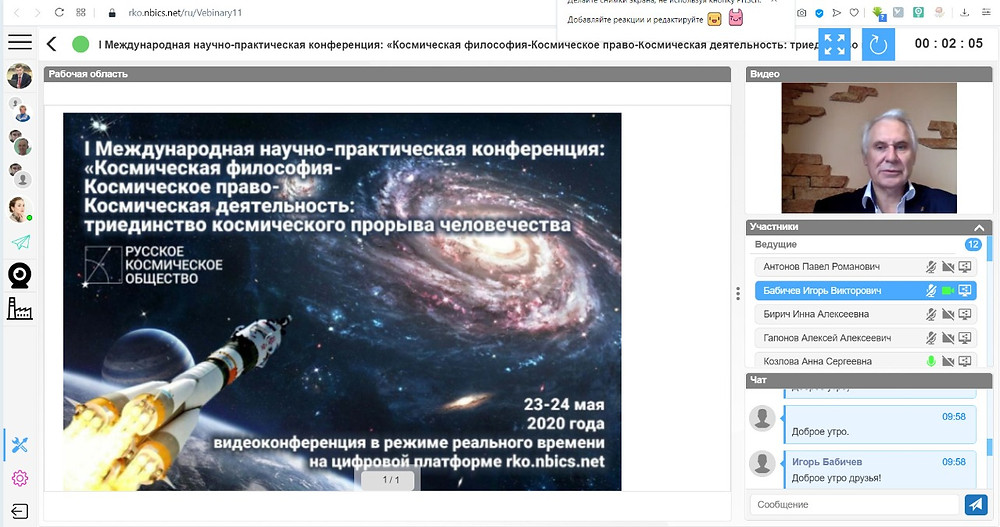Click the site lock padlock icon
The image size is (1000, 527).
point(112,12)
